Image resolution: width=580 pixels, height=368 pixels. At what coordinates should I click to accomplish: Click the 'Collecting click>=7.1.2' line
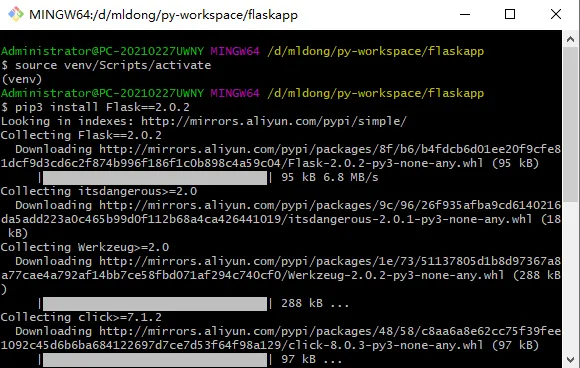coord(81,317)
